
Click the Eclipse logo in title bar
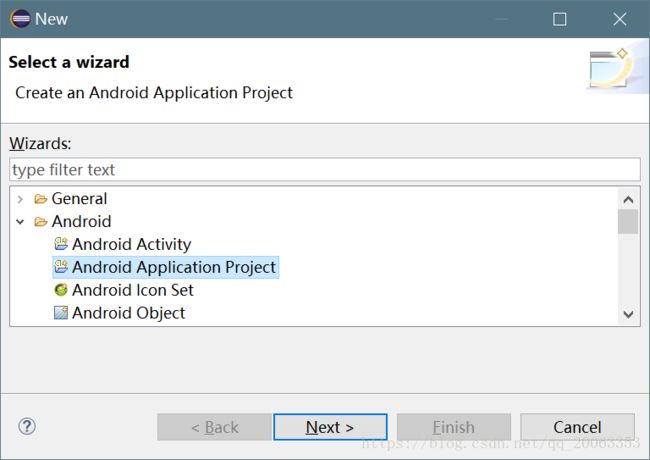(20, 19)
